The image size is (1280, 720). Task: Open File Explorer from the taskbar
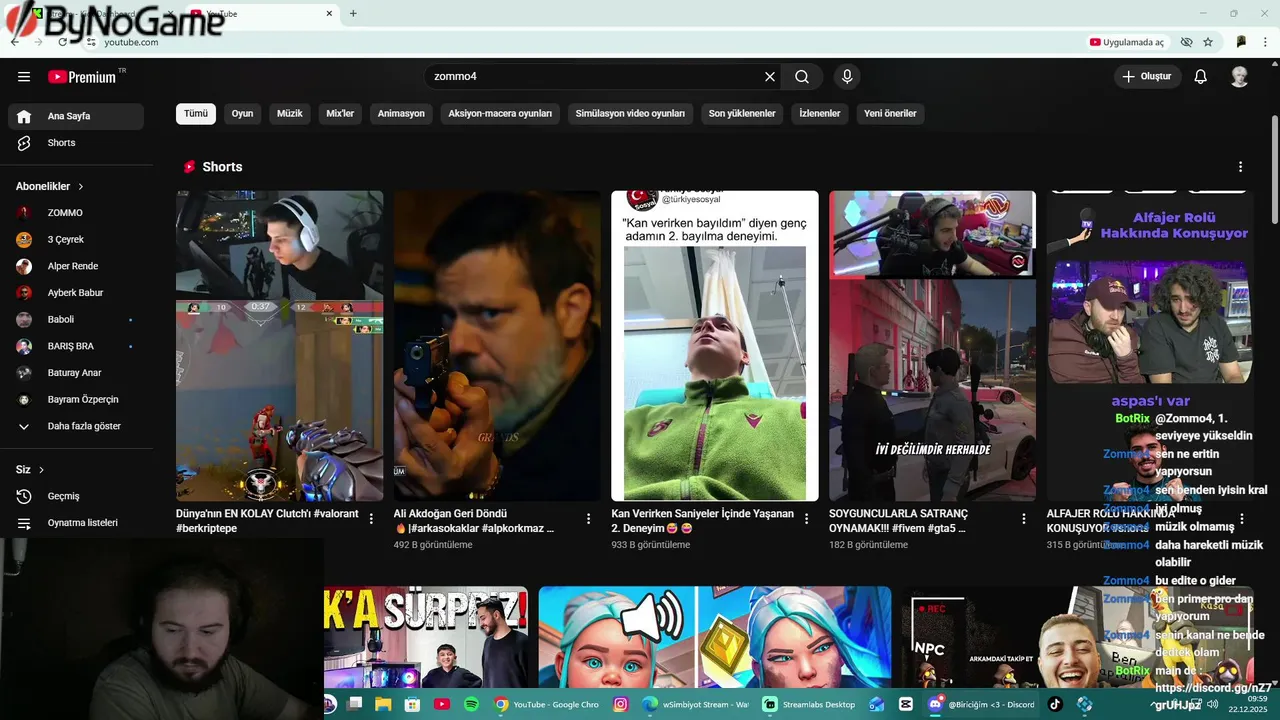(383, 704)
